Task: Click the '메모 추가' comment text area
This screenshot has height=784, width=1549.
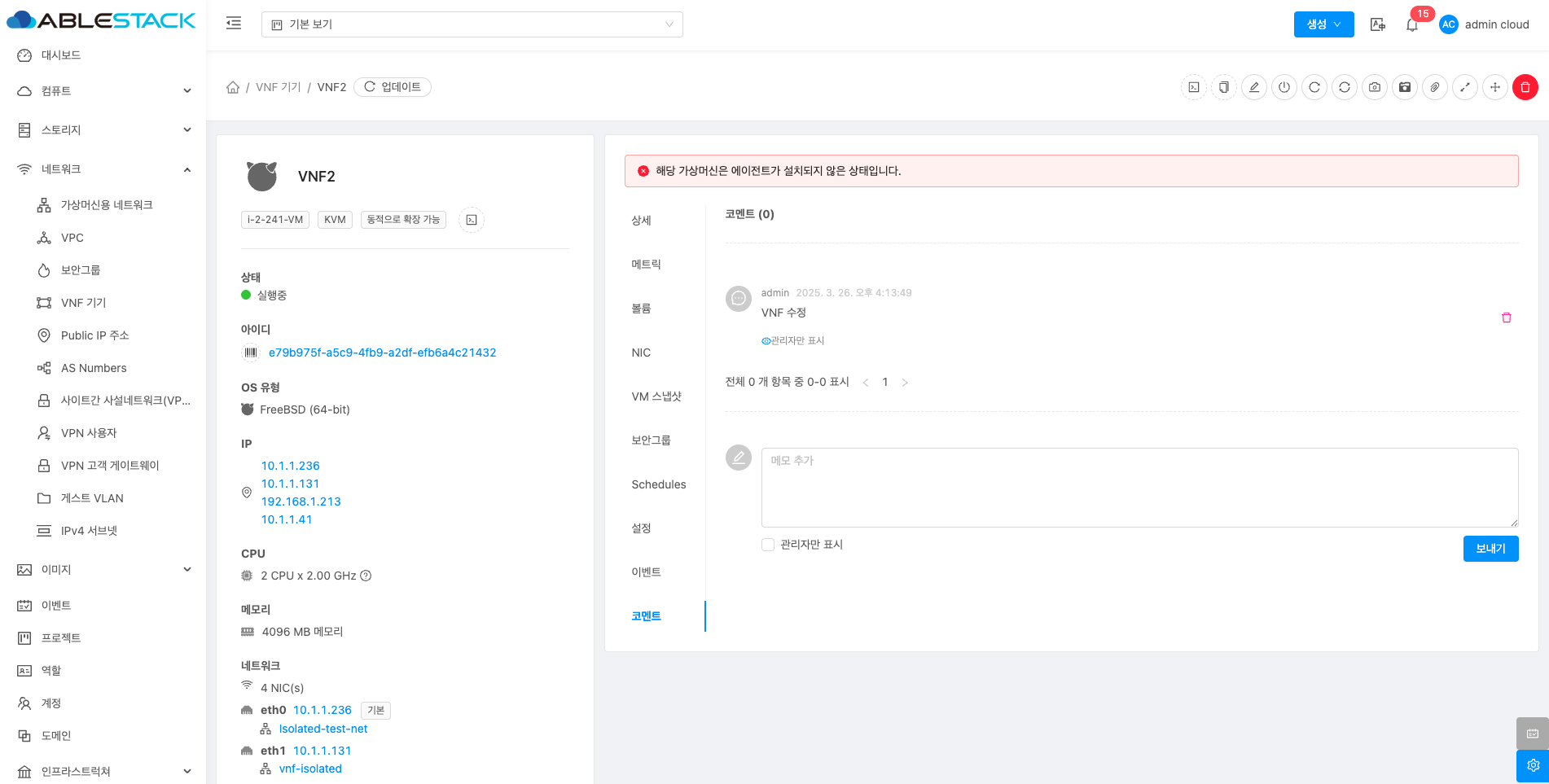Action: click(x=1139, y=487)
